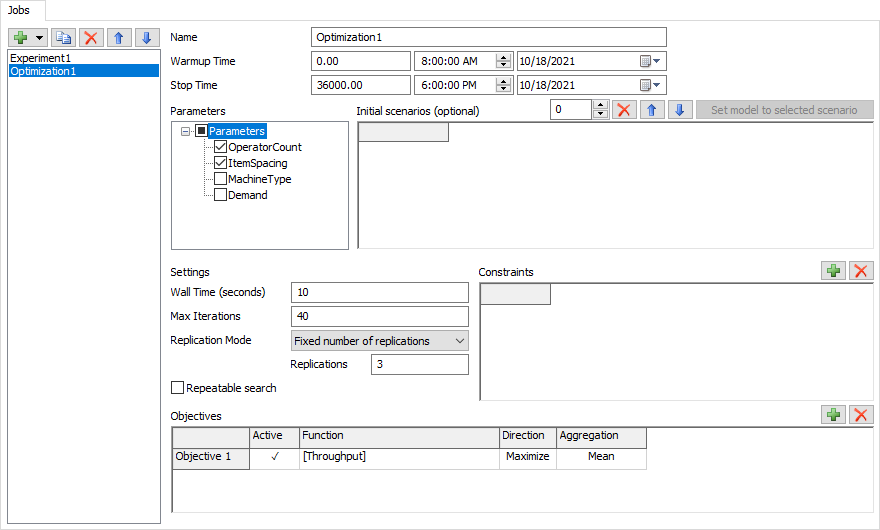Image resolution: width=880 pixels, height=530 pixels.
Task: Enable the Repeatable search checkbox
Action: point(178,388)
